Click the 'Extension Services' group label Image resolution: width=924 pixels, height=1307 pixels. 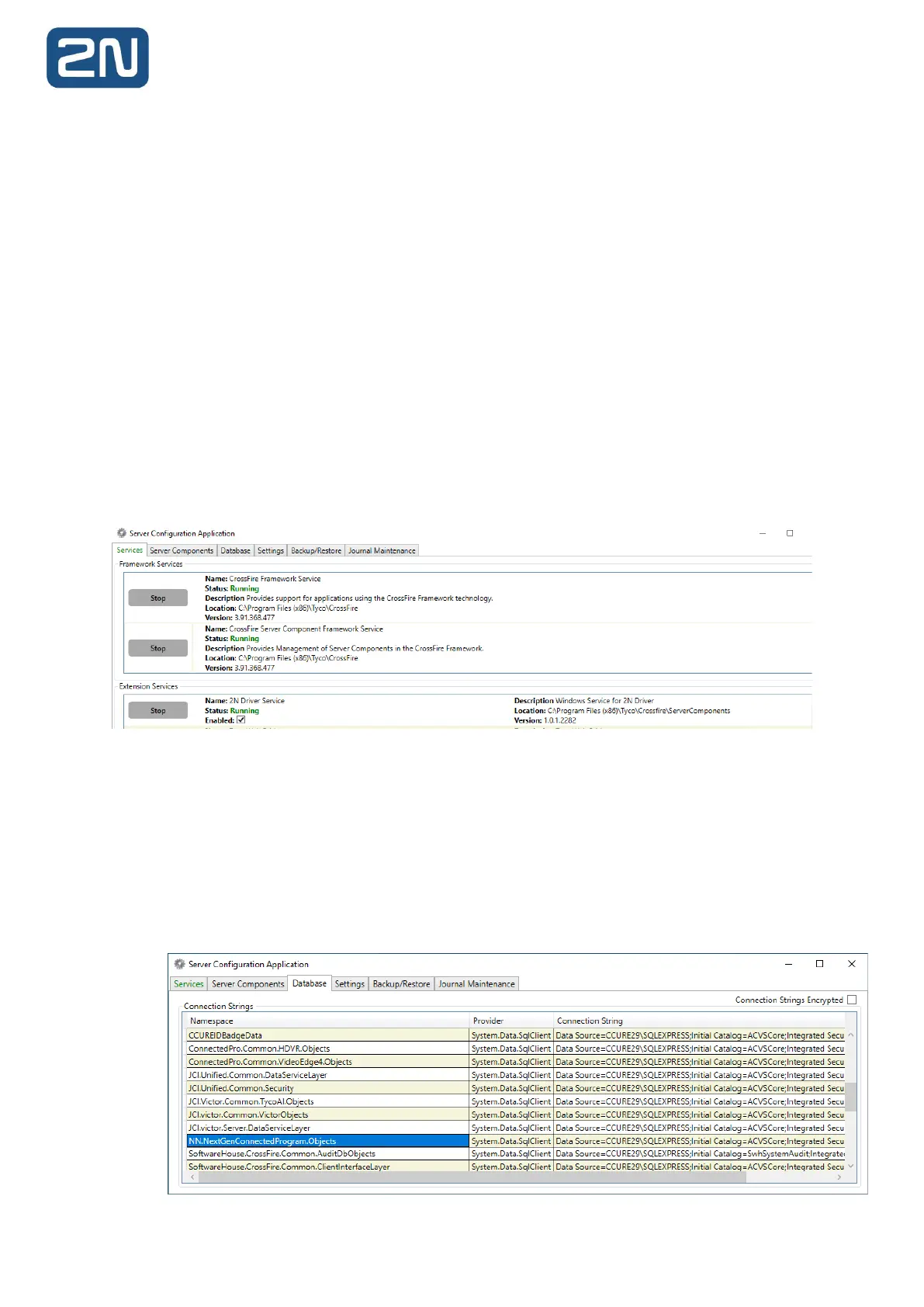tap(148, 686)
